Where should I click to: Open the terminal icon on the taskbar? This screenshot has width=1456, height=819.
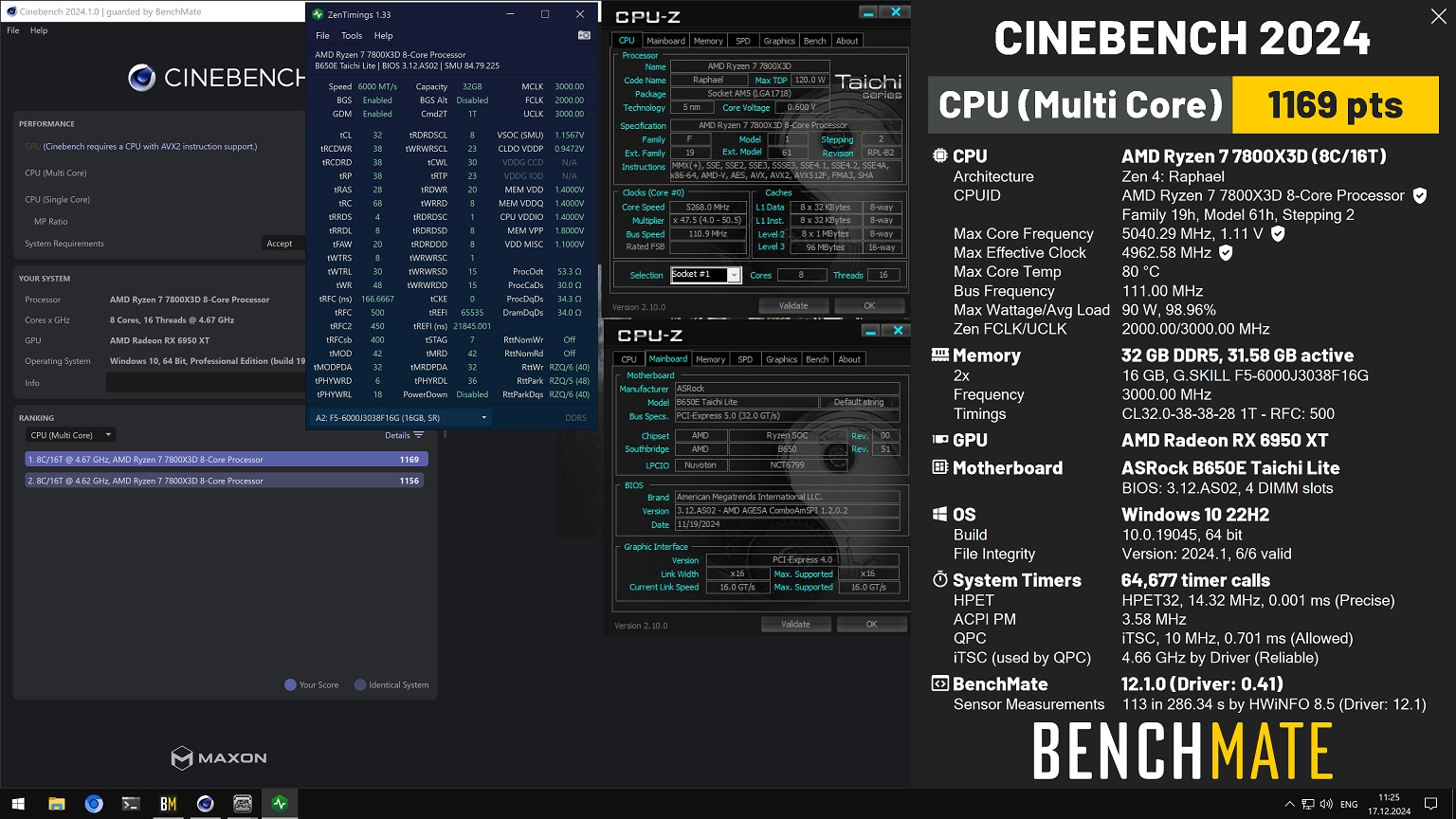pos(131,804)
